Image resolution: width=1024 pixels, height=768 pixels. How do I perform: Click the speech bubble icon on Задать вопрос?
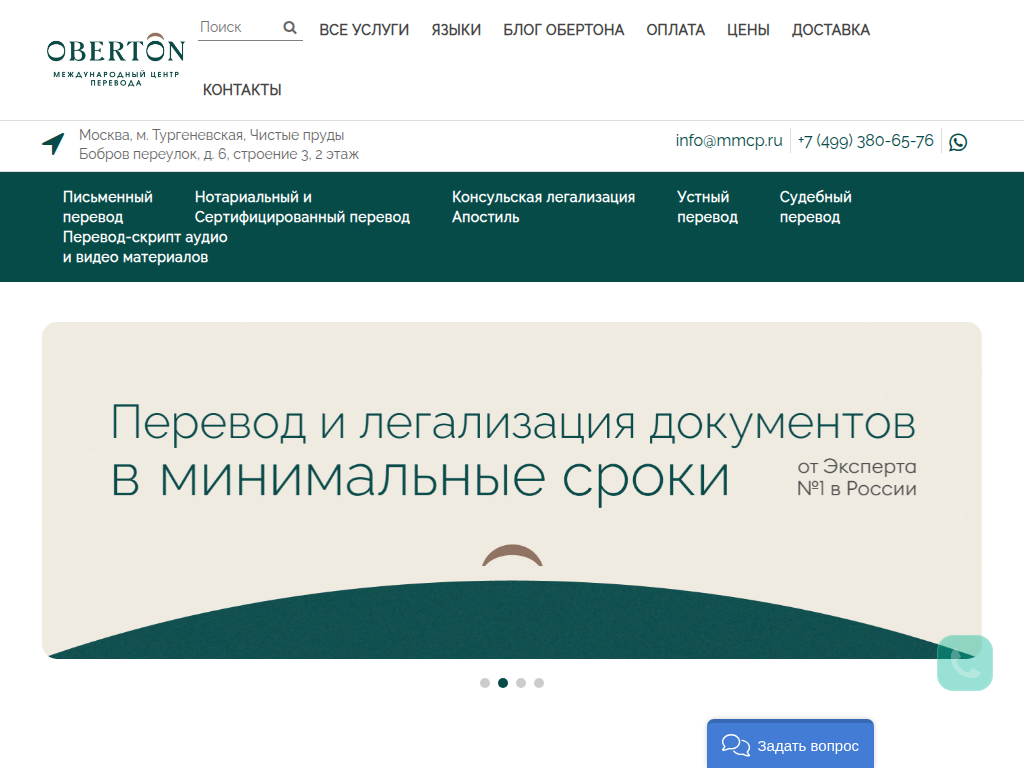(x=736, y=744)
